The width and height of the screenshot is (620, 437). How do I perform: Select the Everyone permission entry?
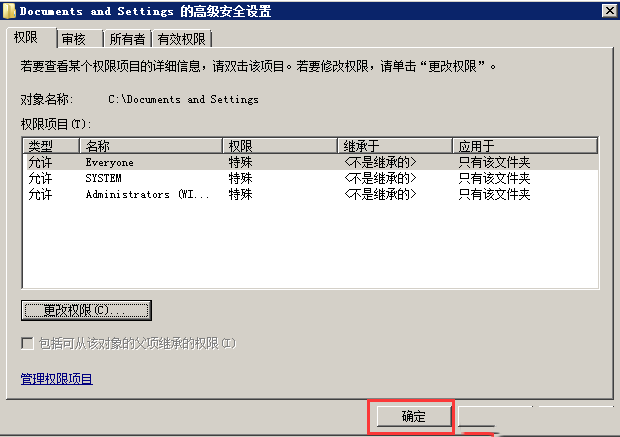tap(312, 162)
